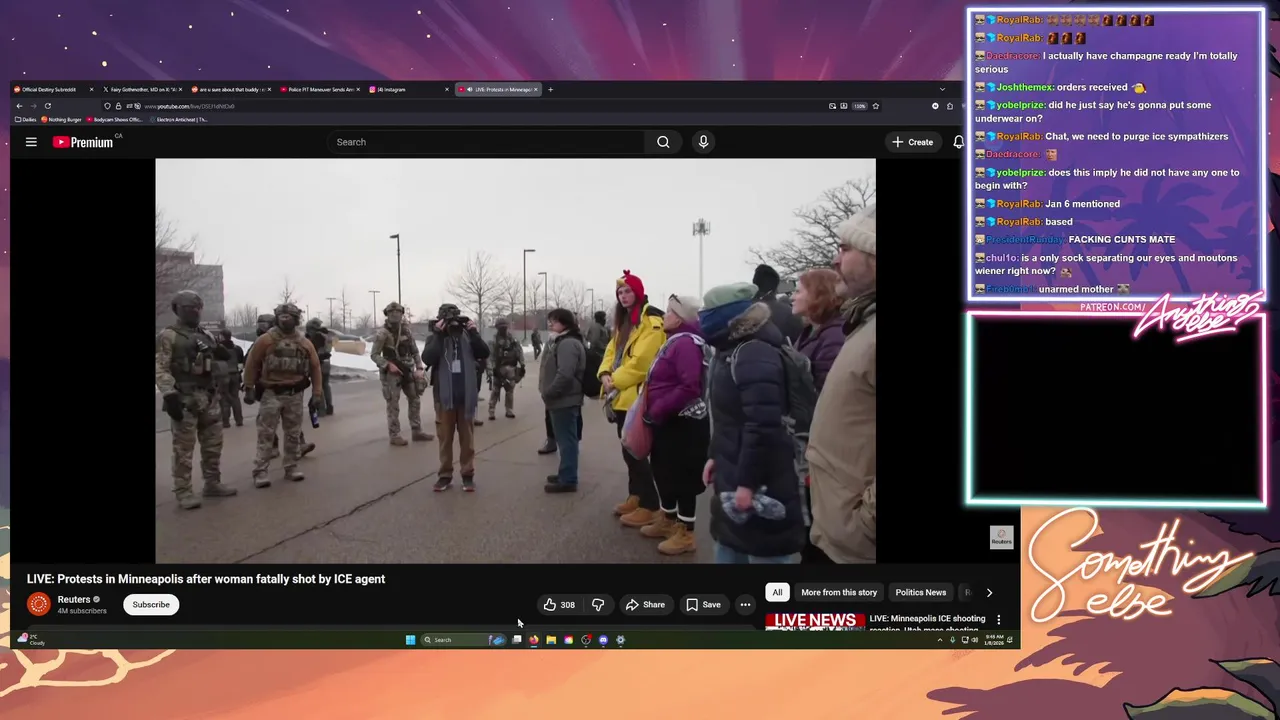The width and height of the screenshot is (1280, 720).
Task: Select More from this story chip
Action: [839, 592]
